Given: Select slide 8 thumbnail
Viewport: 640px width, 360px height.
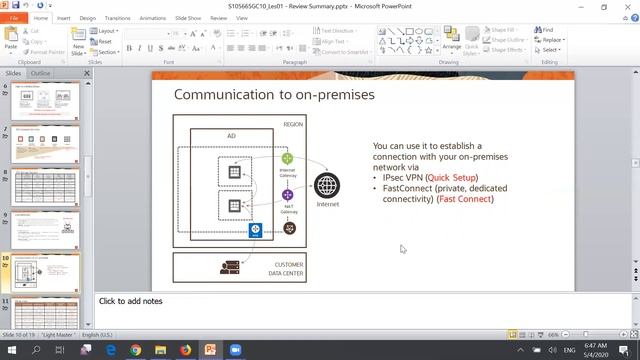Looking at the screenshot, I should (45, 187).
